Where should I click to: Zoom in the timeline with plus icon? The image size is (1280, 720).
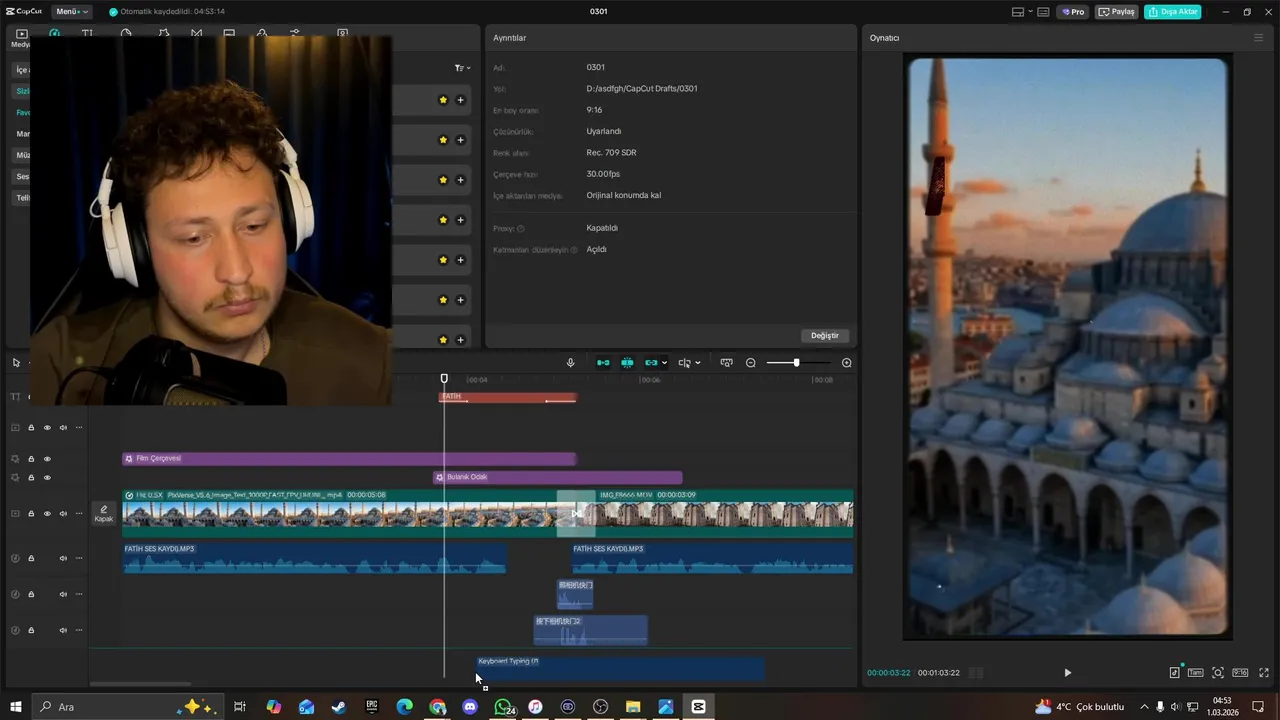847,363
